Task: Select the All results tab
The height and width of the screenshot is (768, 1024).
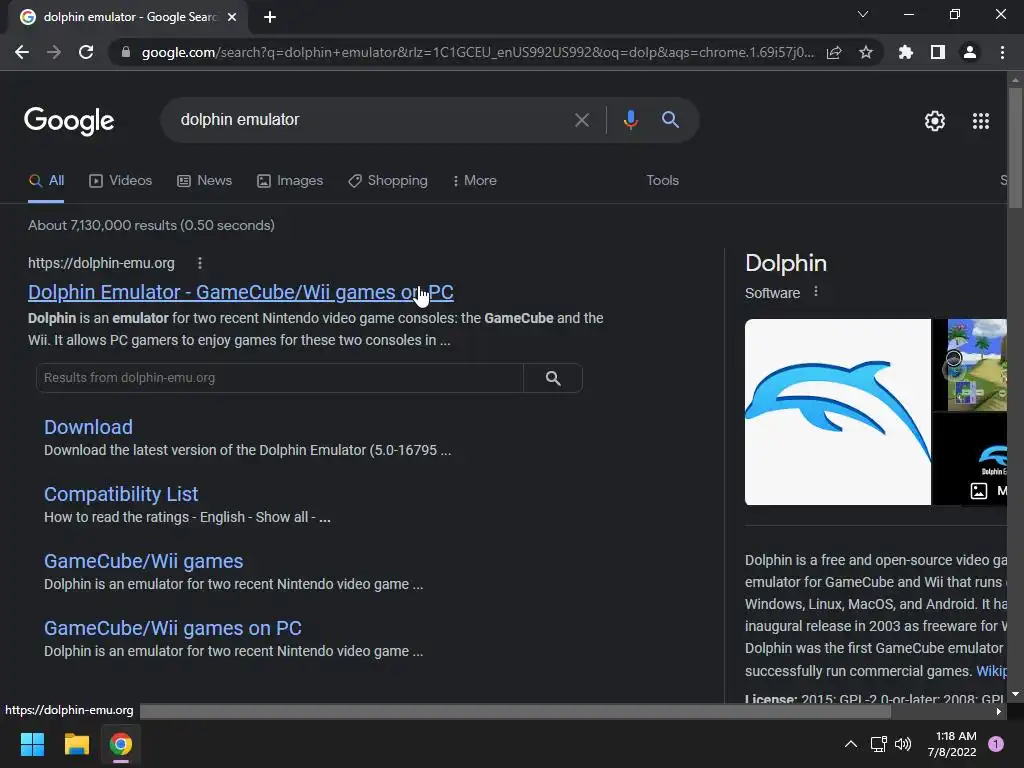Action: pos(46,181)
